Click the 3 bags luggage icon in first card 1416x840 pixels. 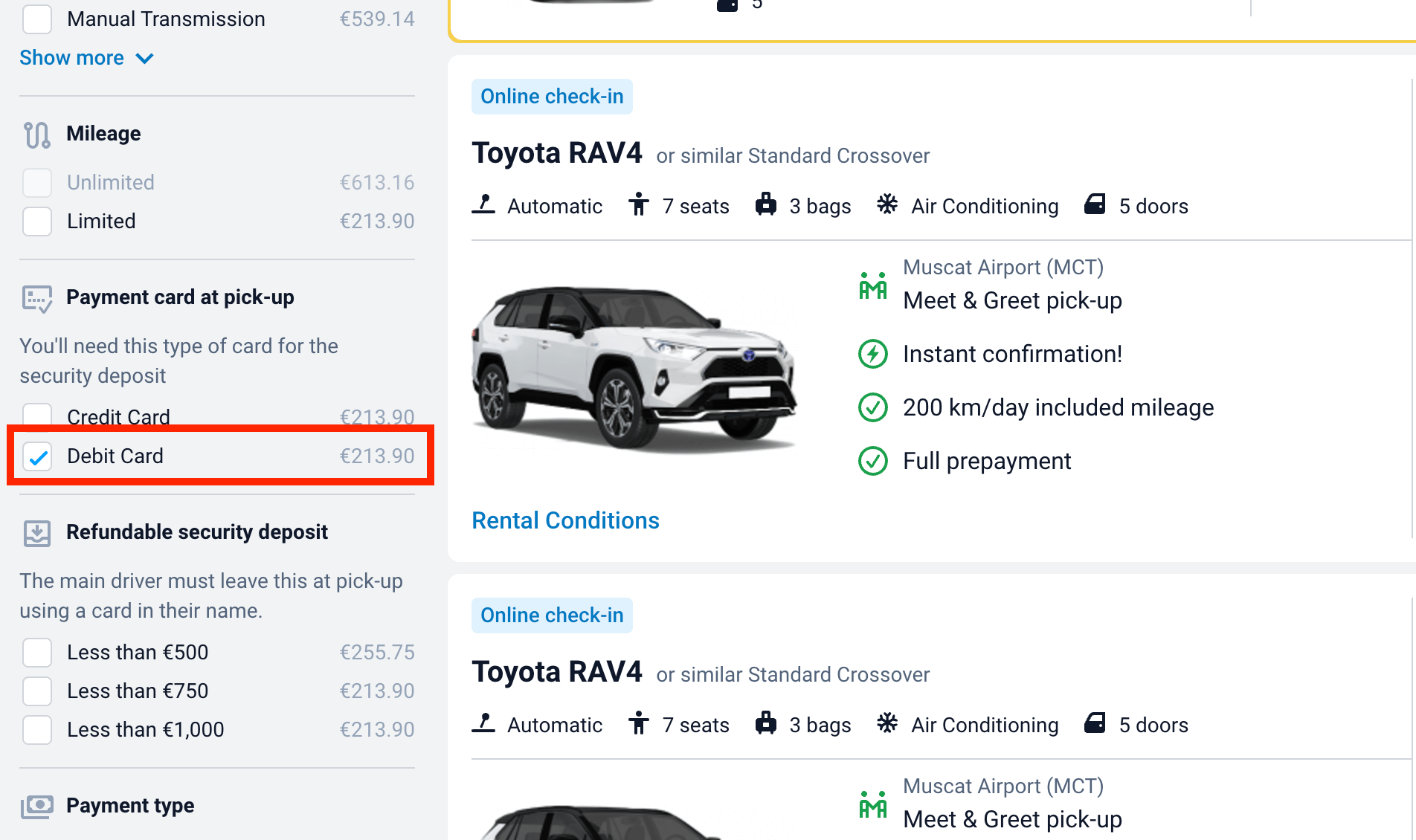[766, 204]
